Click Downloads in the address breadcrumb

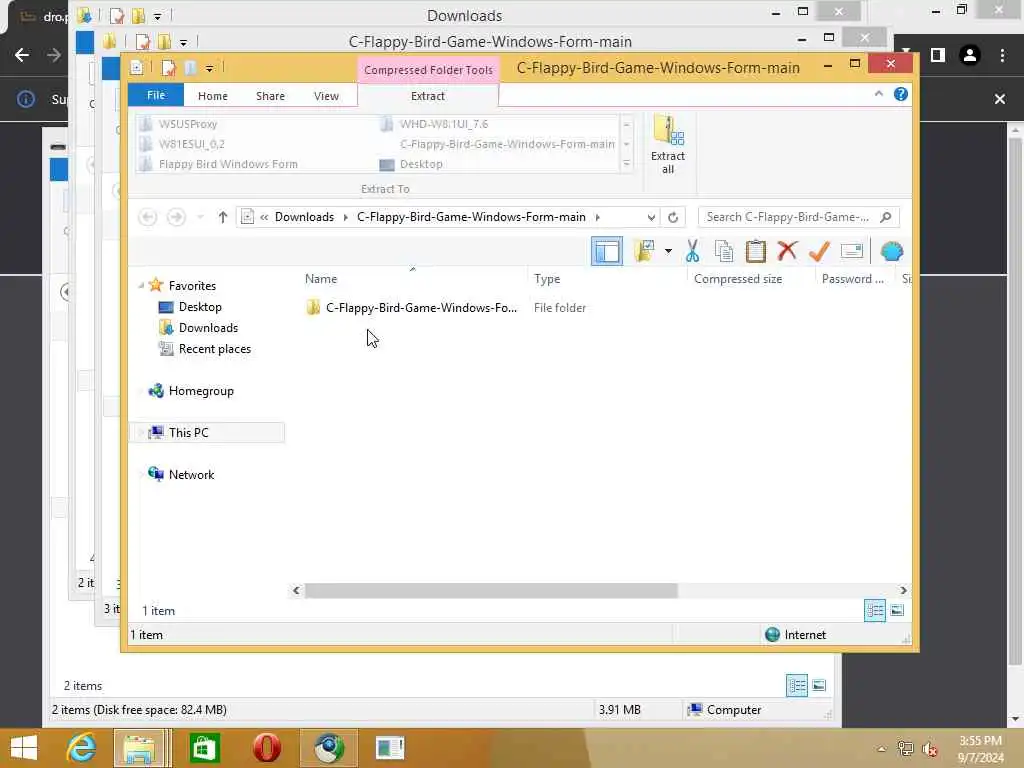pyautogui.click(x=304, y=217)
